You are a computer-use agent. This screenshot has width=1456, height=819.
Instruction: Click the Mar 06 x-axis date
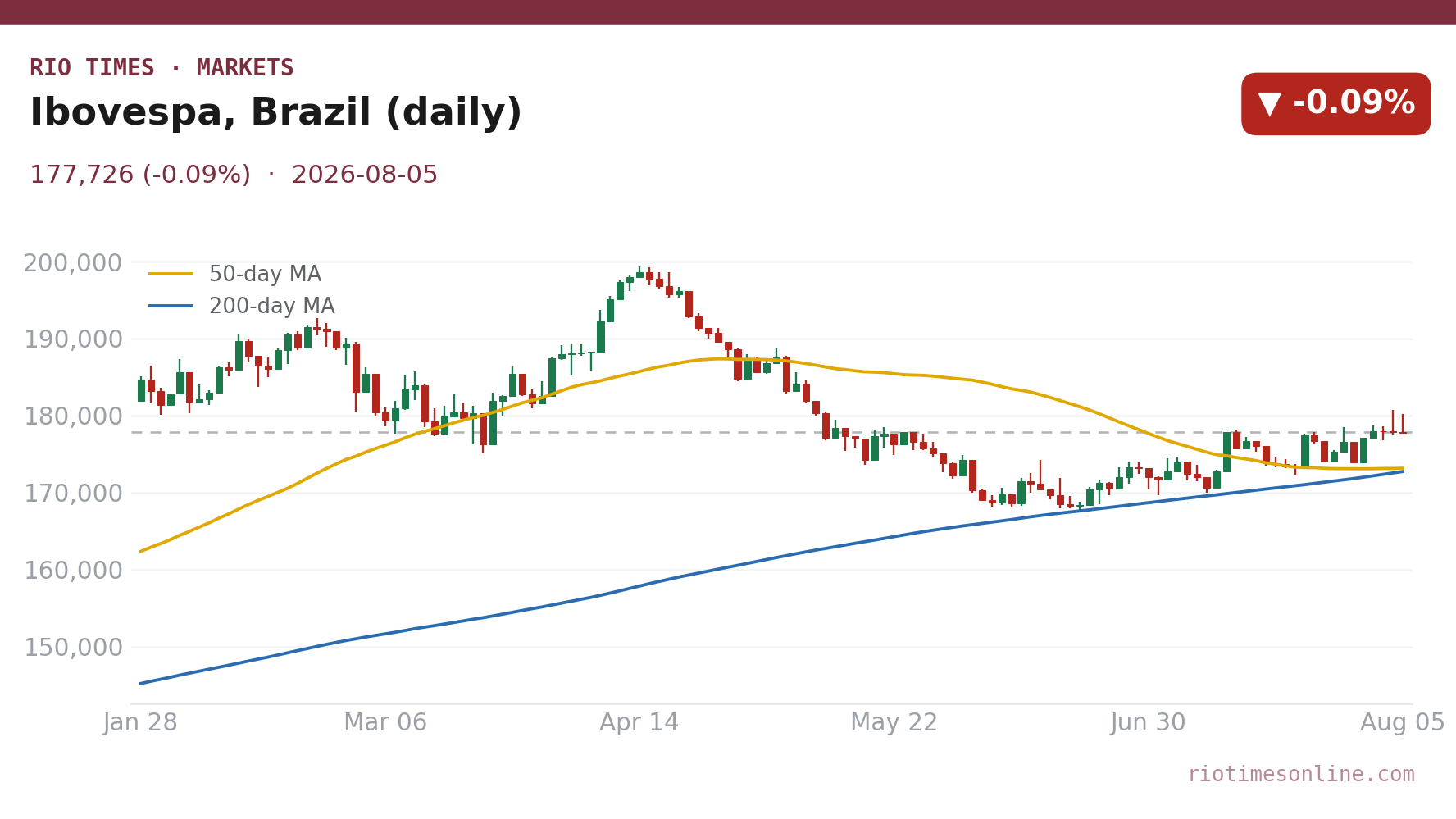(x=385, y=723)
